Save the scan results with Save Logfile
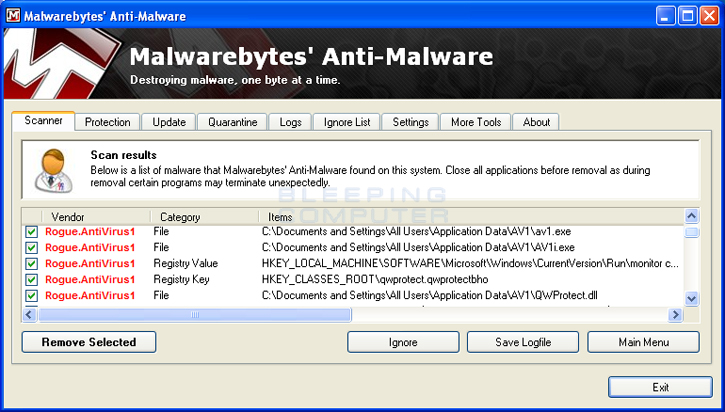This screenshot has width=725, height=412. pyautogui.click(x=523, y=342)
